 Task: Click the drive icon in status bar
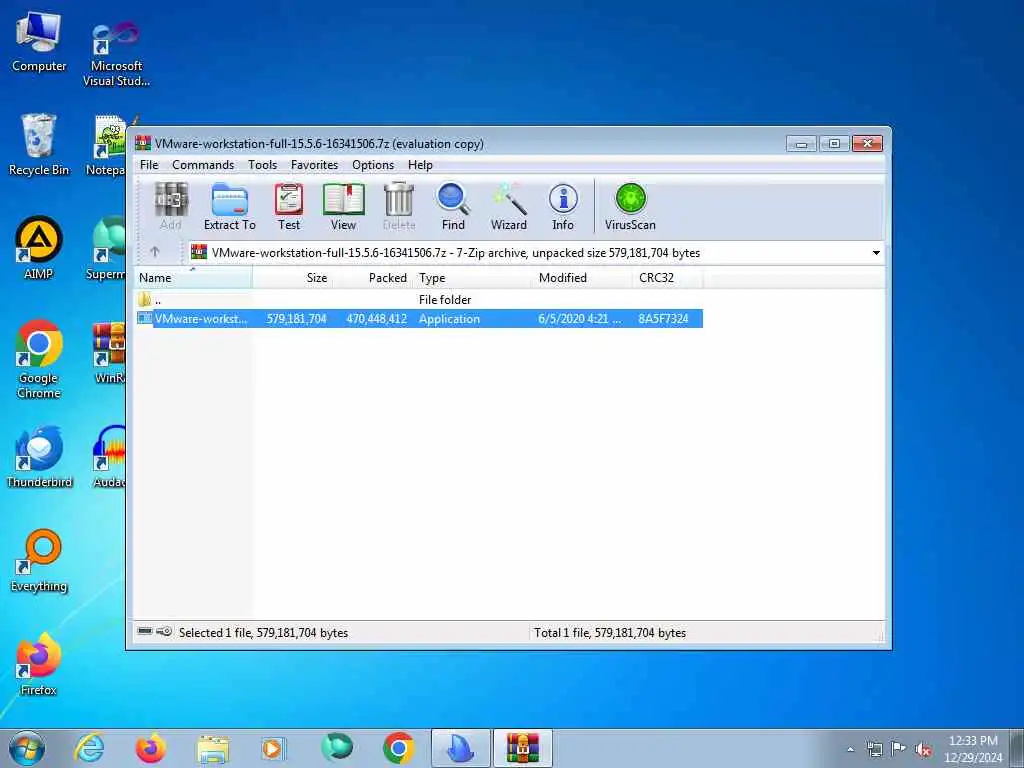146,632
